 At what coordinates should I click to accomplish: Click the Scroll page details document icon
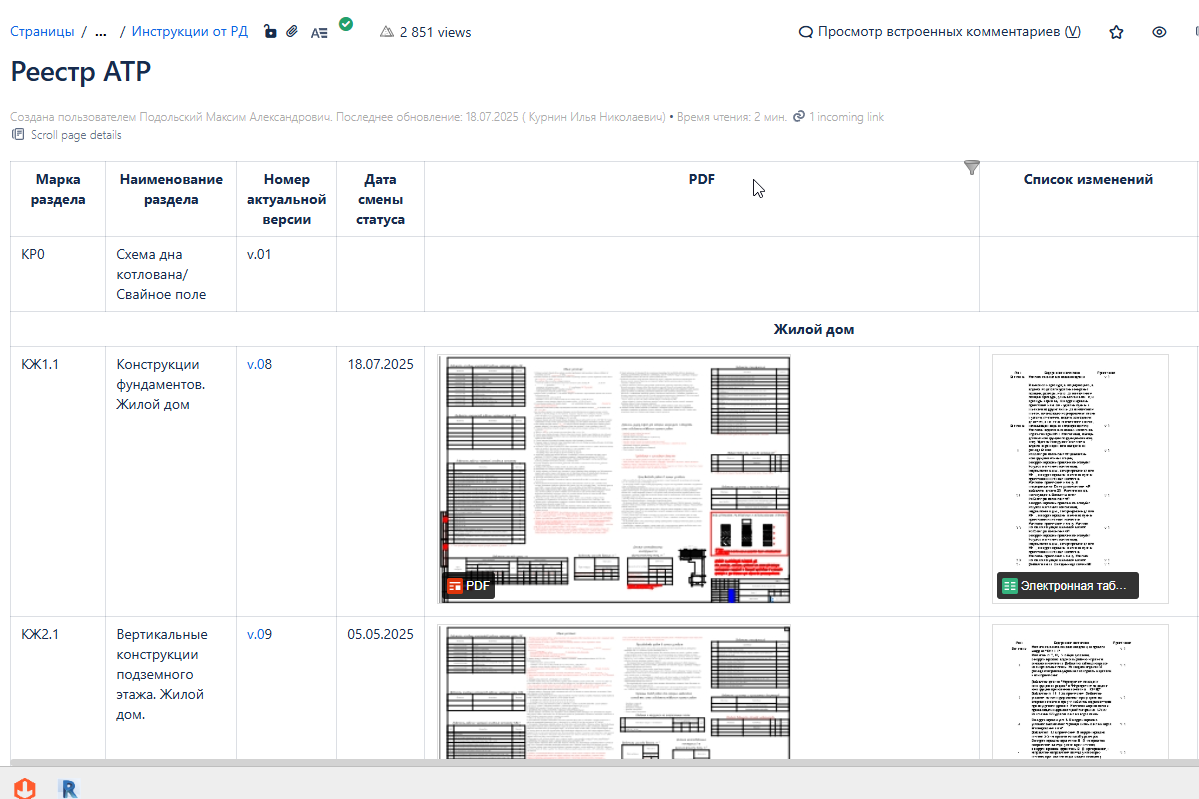18,135
